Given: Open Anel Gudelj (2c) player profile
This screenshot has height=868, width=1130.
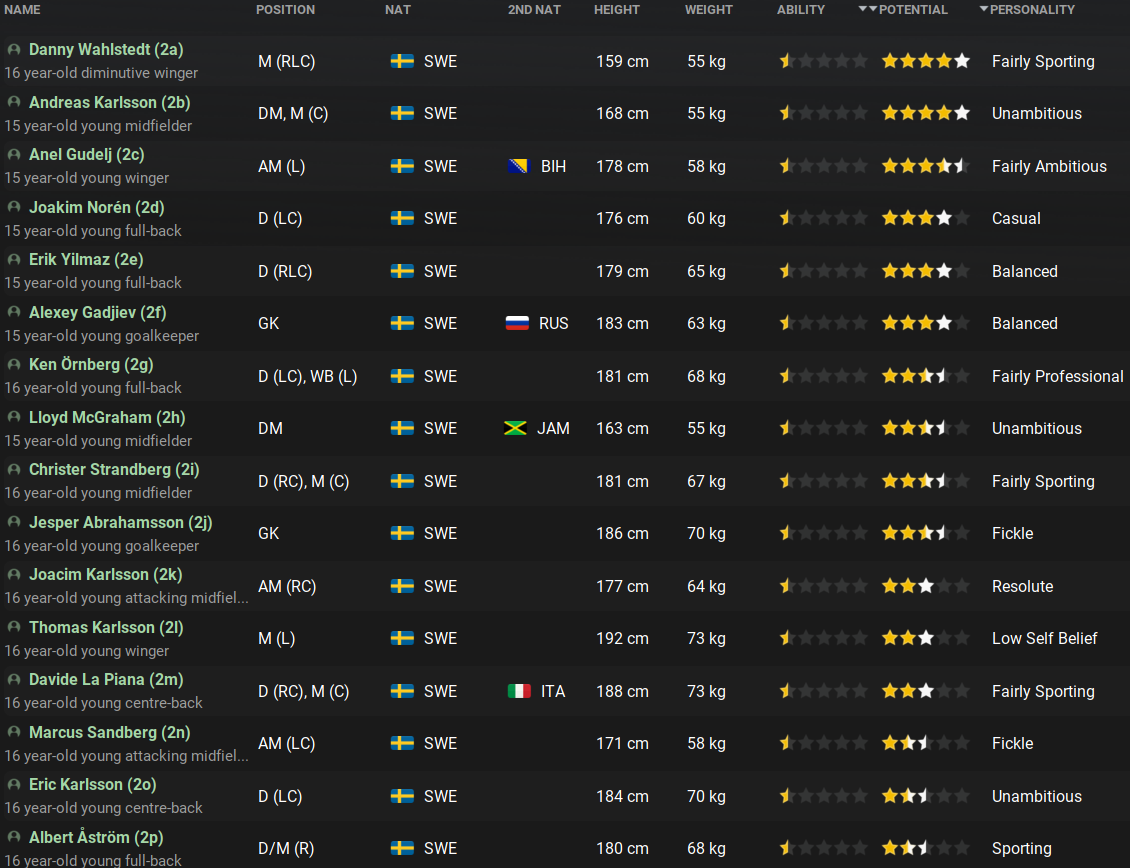Looking at the screenshot, I should (86, 154).
